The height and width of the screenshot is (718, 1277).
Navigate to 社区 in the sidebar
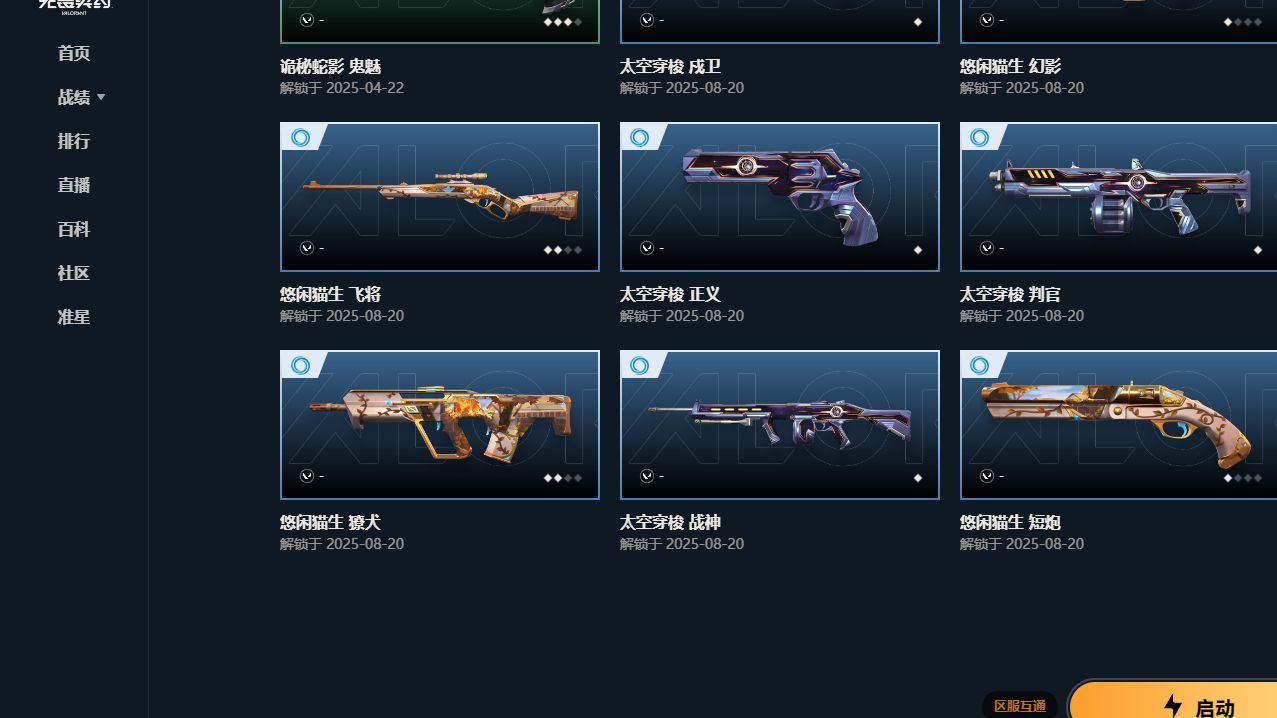74,273
